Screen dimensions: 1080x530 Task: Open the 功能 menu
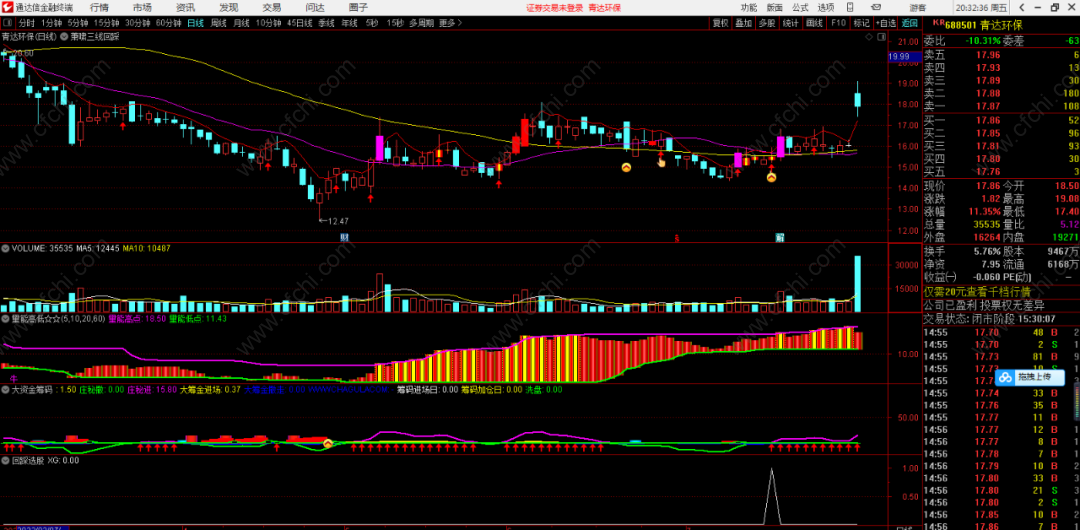tap(749, 8)
